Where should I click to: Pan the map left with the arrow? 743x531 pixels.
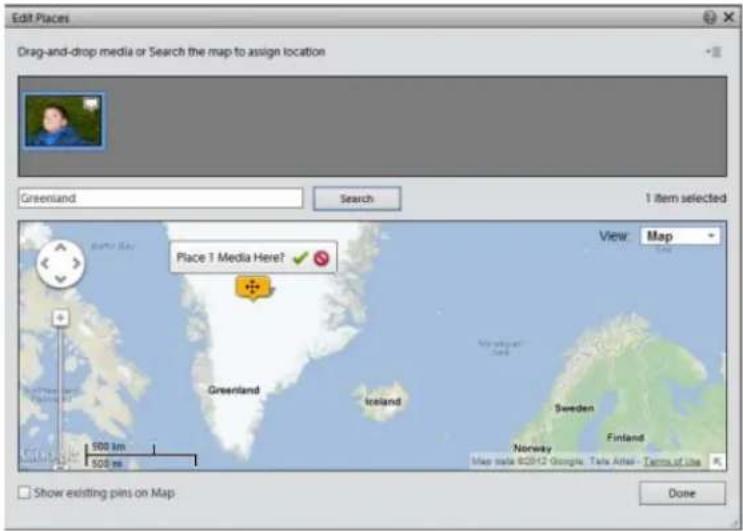tap(45, 263)
